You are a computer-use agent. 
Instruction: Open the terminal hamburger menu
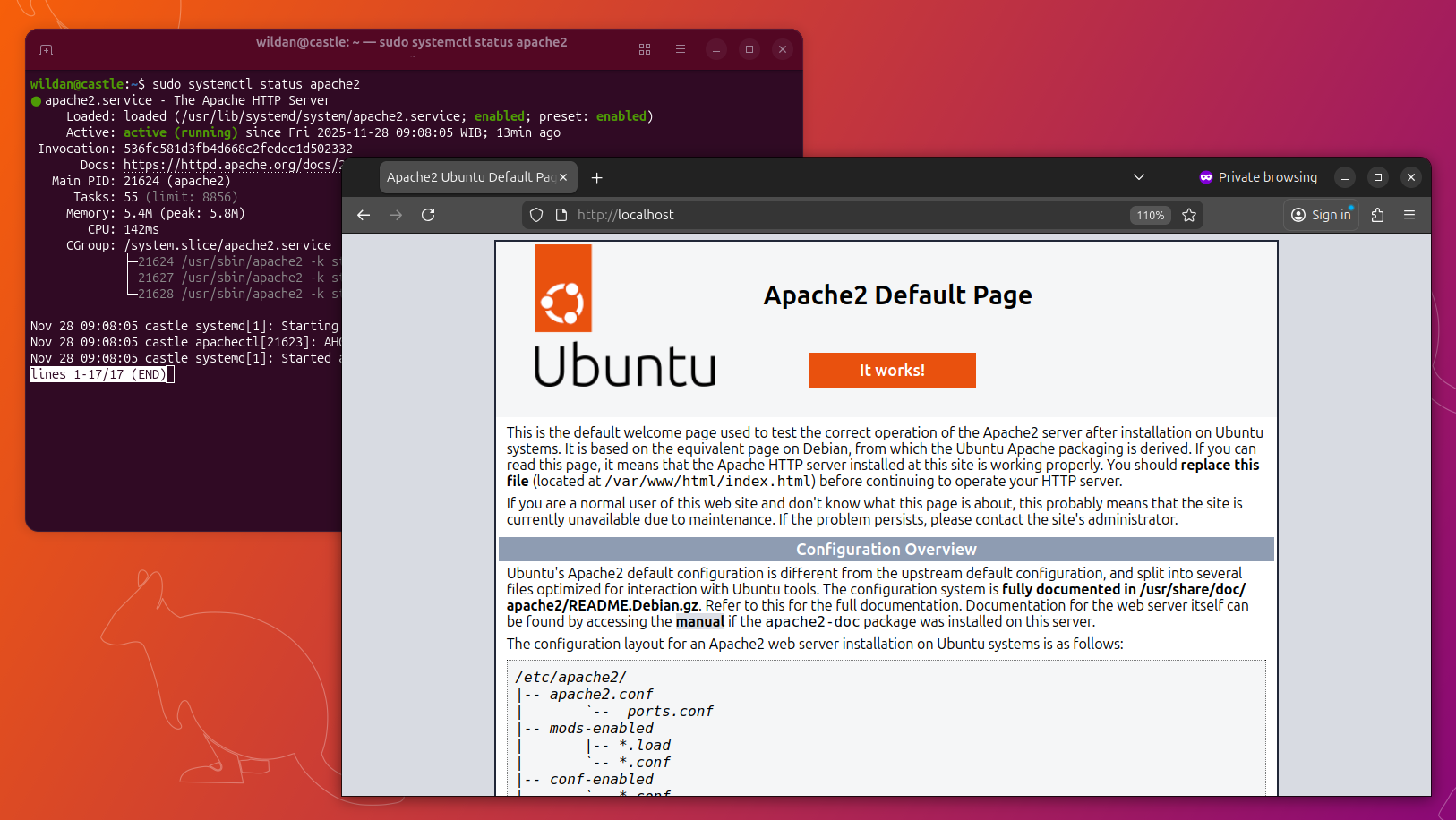point(681,49)
